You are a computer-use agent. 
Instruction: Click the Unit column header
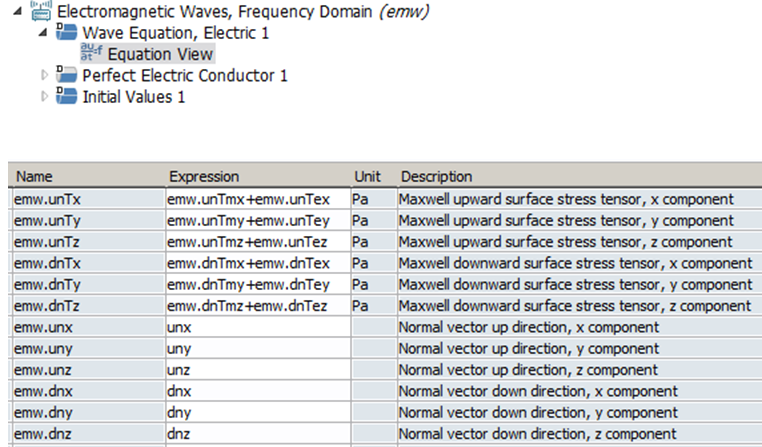[370, 177]
